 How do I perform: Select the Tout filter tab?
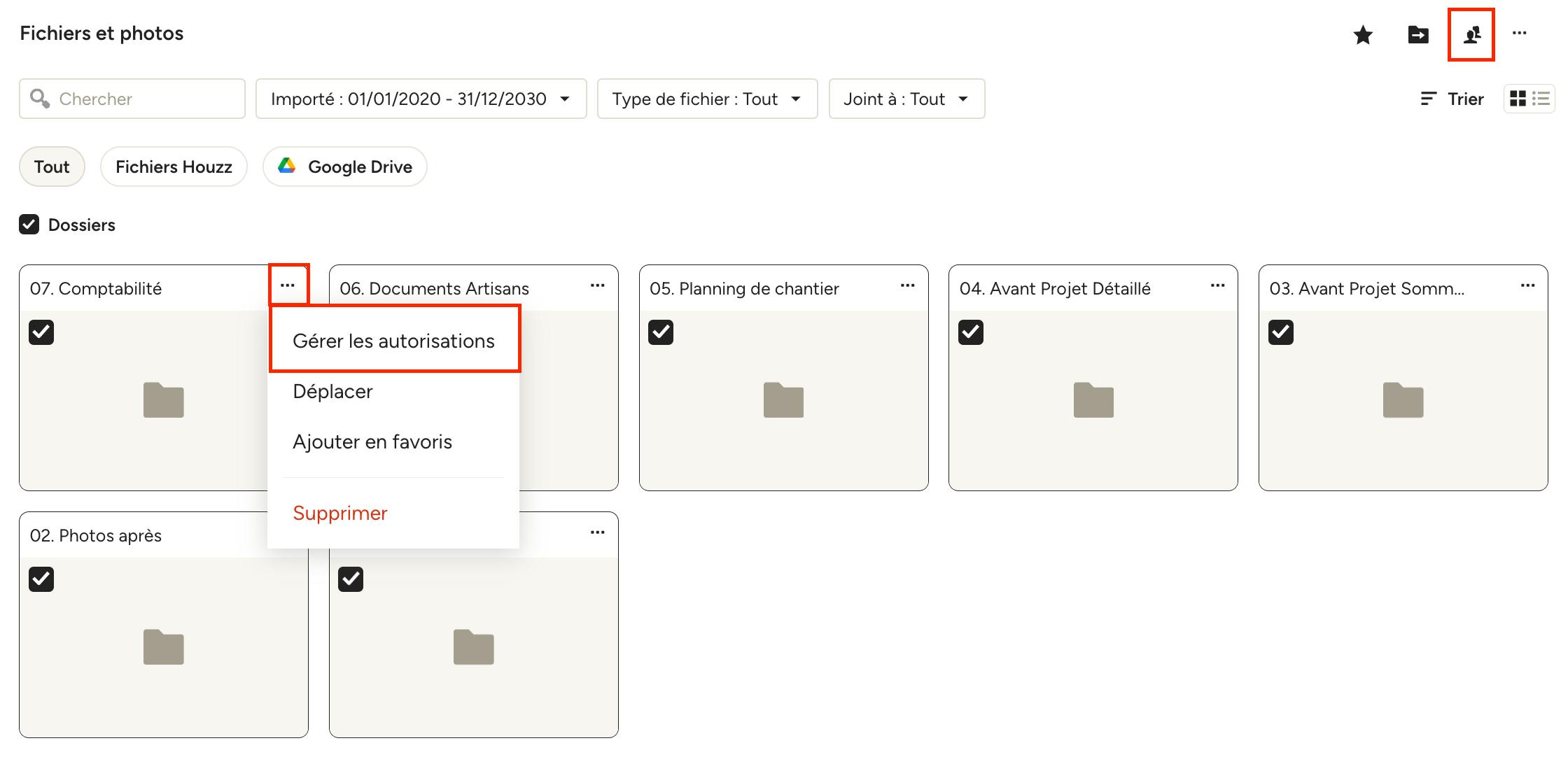pyautogui.click(x=52, y=167)
